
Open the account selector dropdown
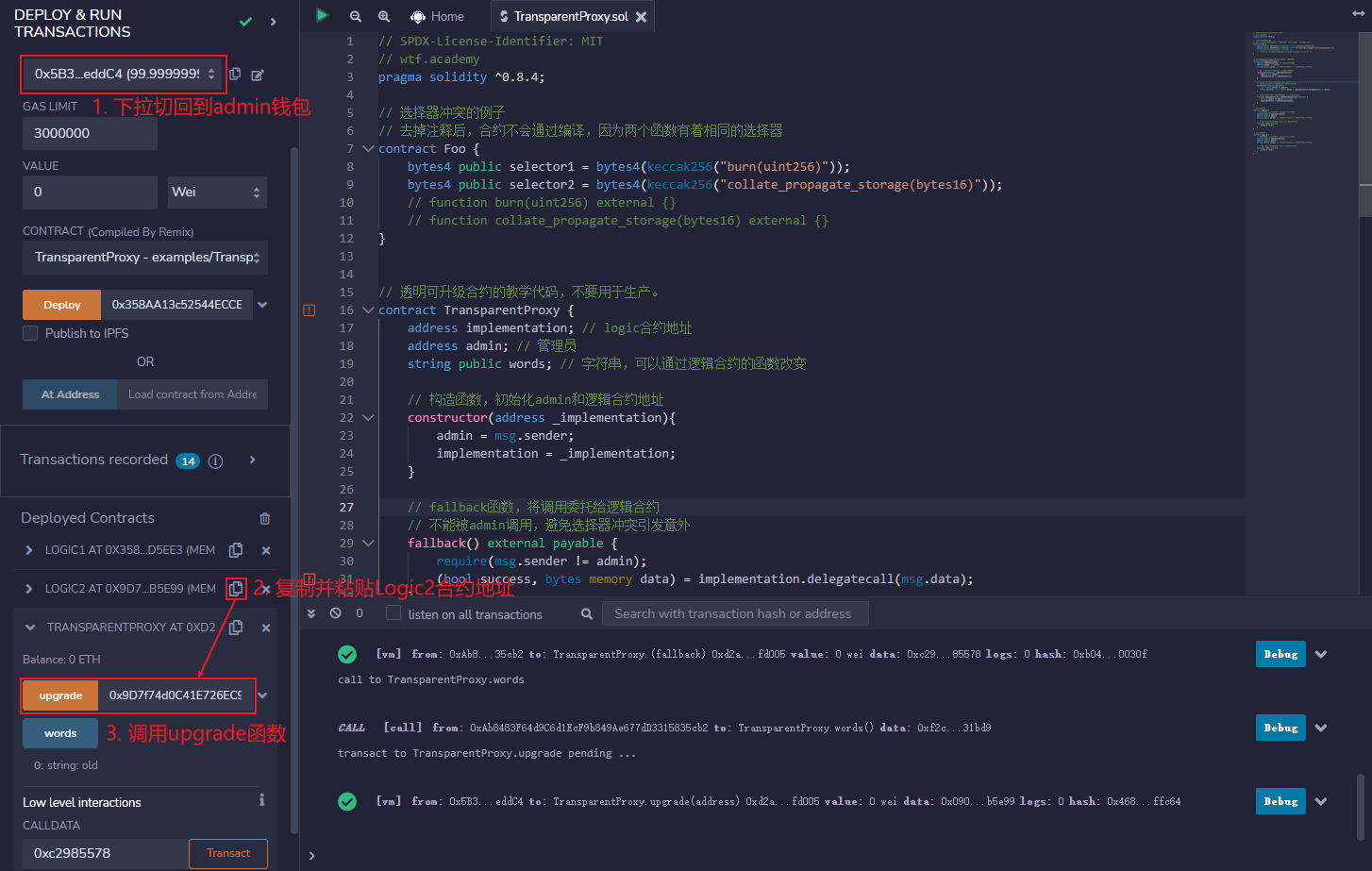click(x=123, y=74)
